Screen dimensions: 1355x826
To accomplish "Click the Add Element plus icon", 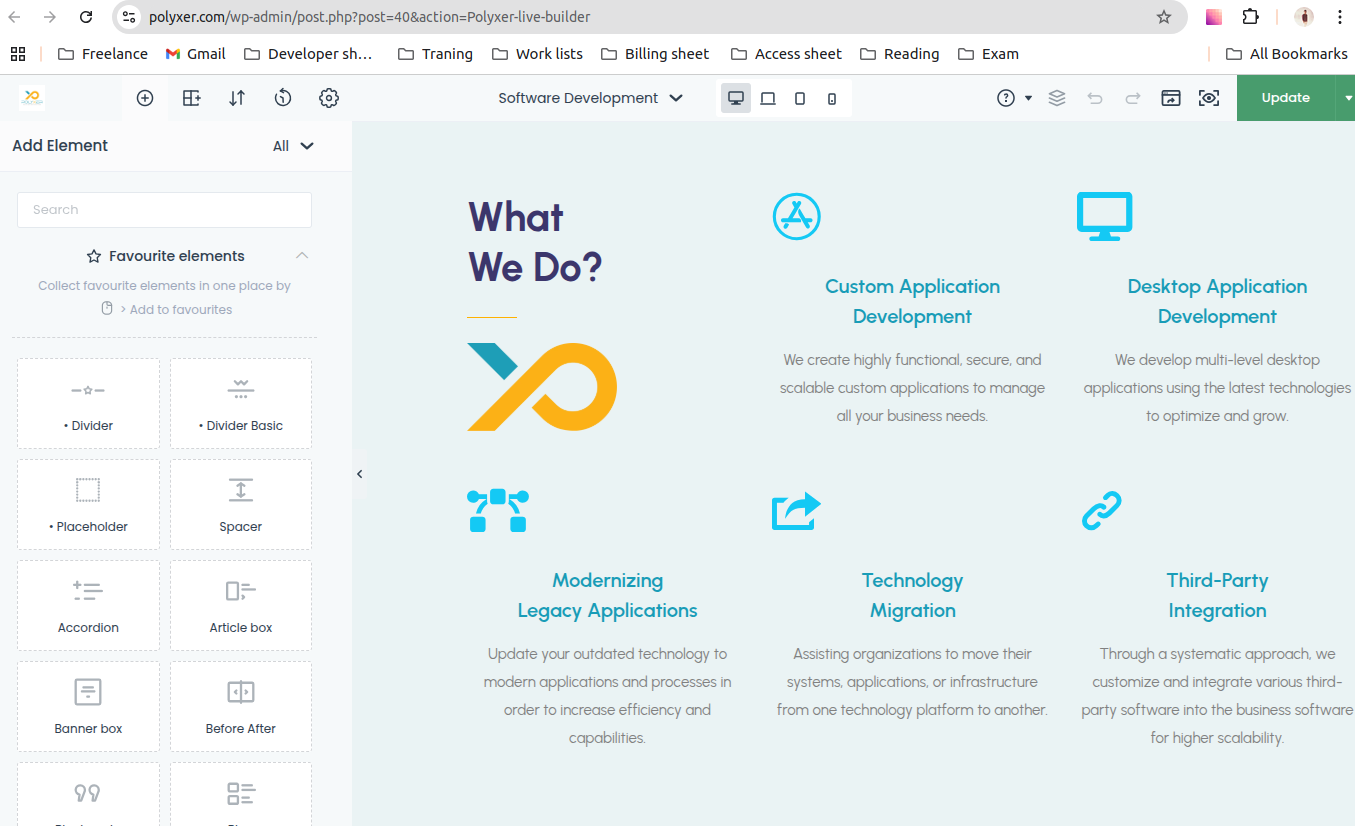I will coord(145,98).
